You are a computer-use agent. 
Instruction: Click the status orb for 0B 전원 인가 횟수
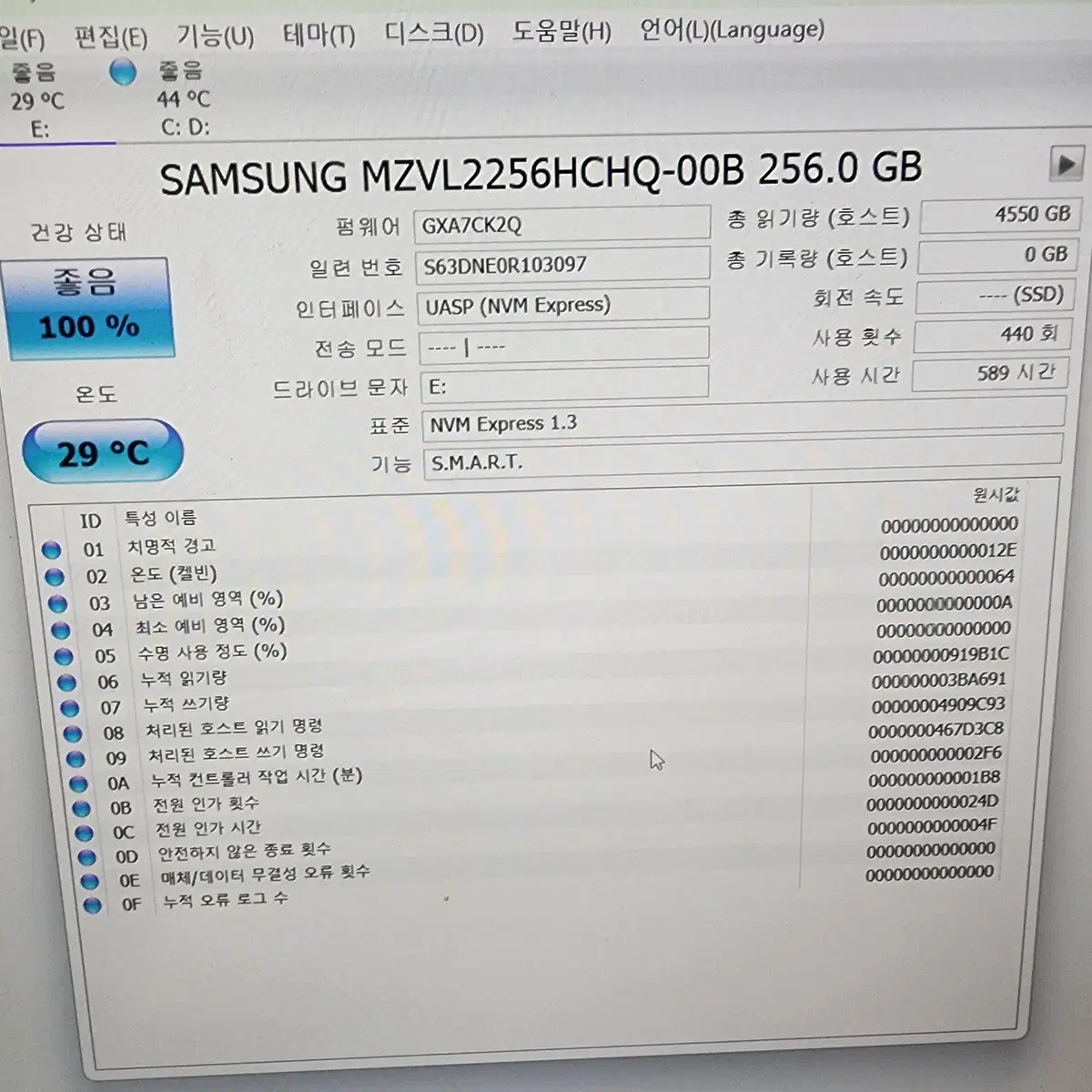(81, 808)
